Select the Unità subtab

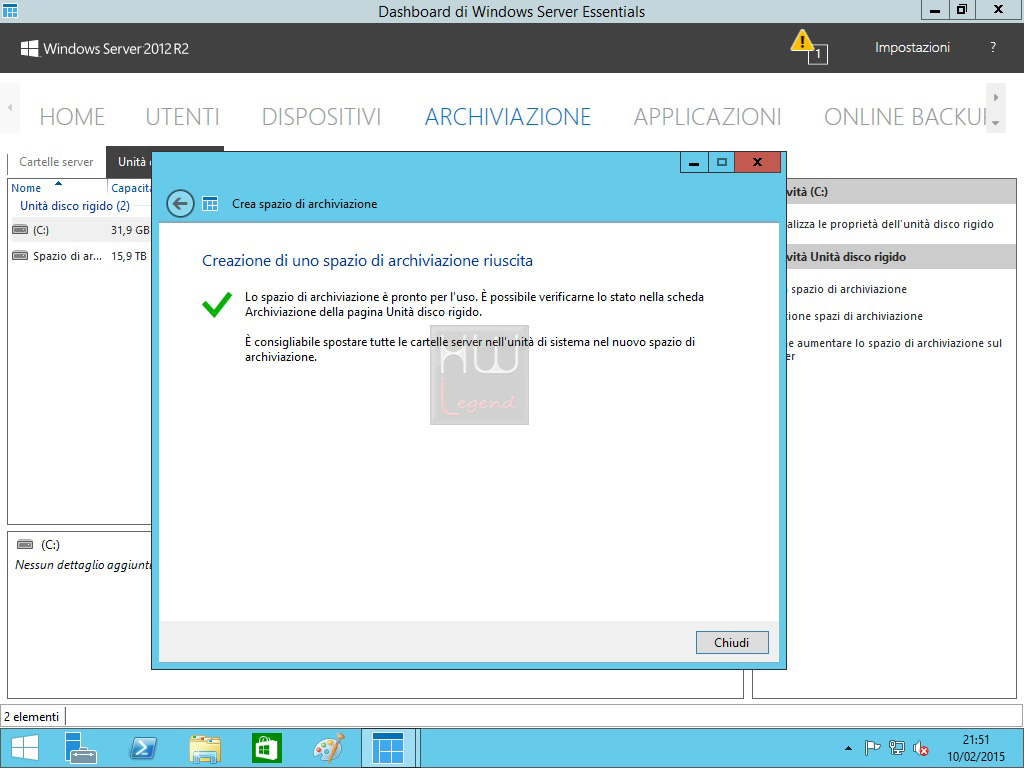(129, 162)
